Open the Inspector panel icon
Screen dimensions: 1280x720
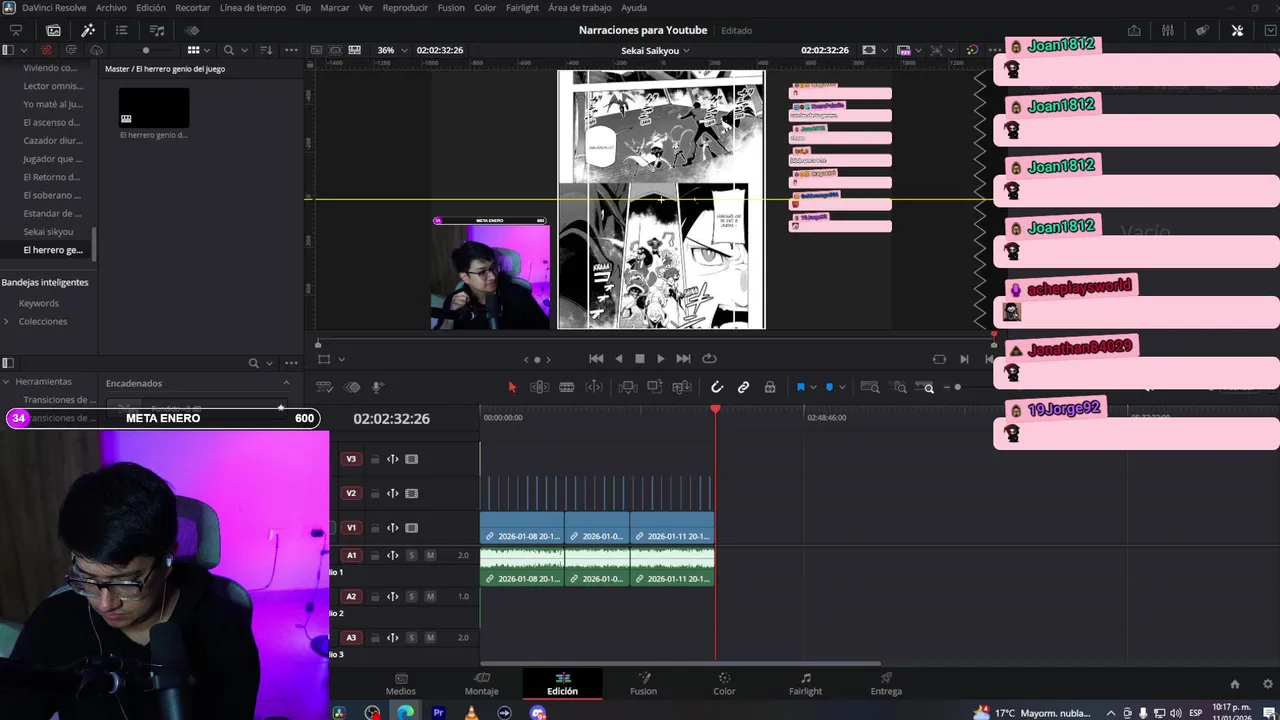click(1237, 30)
